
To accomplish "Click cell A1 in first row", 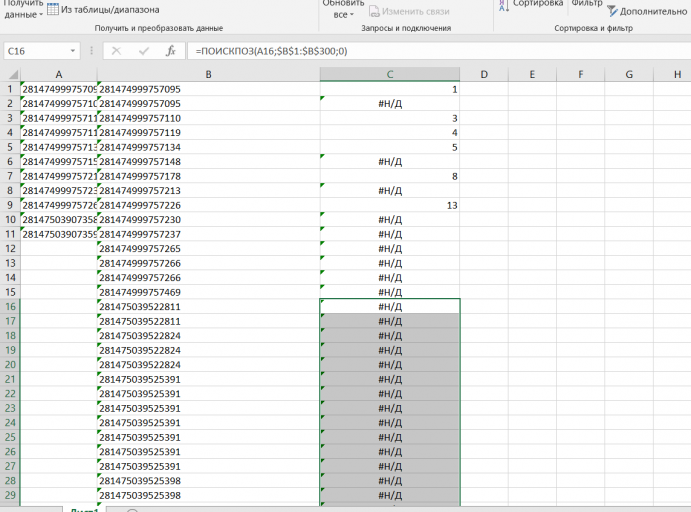I will (59, 89).
